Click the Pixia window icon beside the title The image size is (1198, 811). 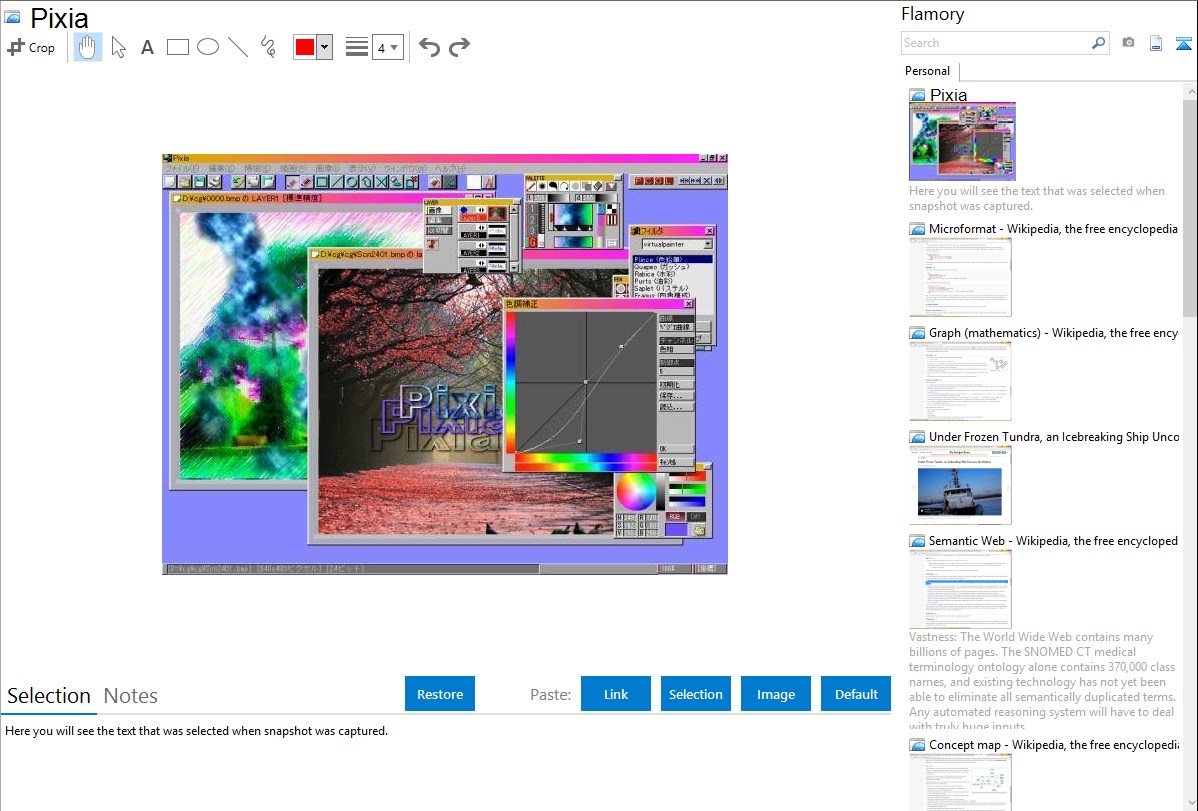tap(12, 17)
